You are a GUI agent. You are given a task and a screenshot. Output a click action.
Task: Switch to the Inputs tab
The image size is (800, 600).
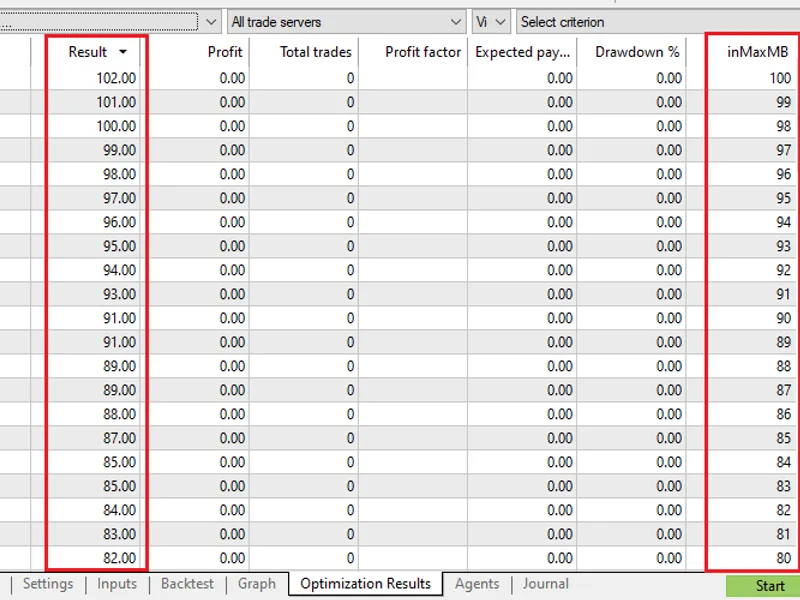click(117, 584)
